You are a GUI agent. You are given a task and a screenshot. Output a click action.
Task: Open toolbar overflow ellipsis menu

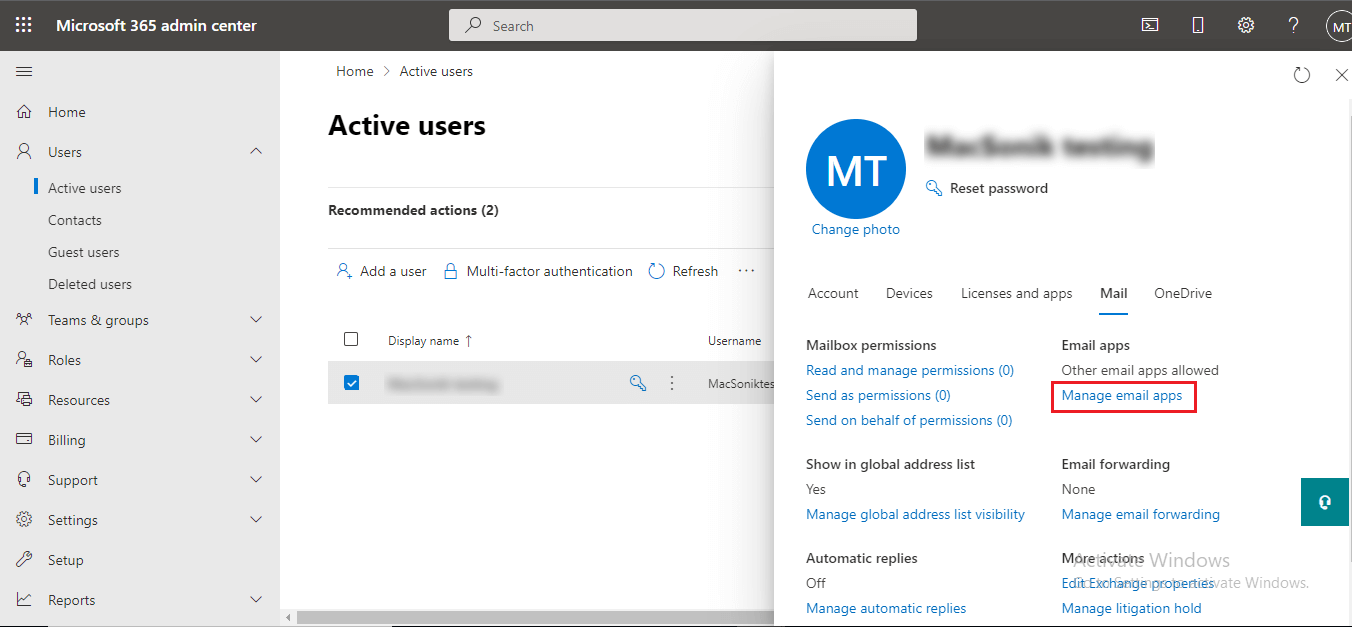tap(746, 271)
